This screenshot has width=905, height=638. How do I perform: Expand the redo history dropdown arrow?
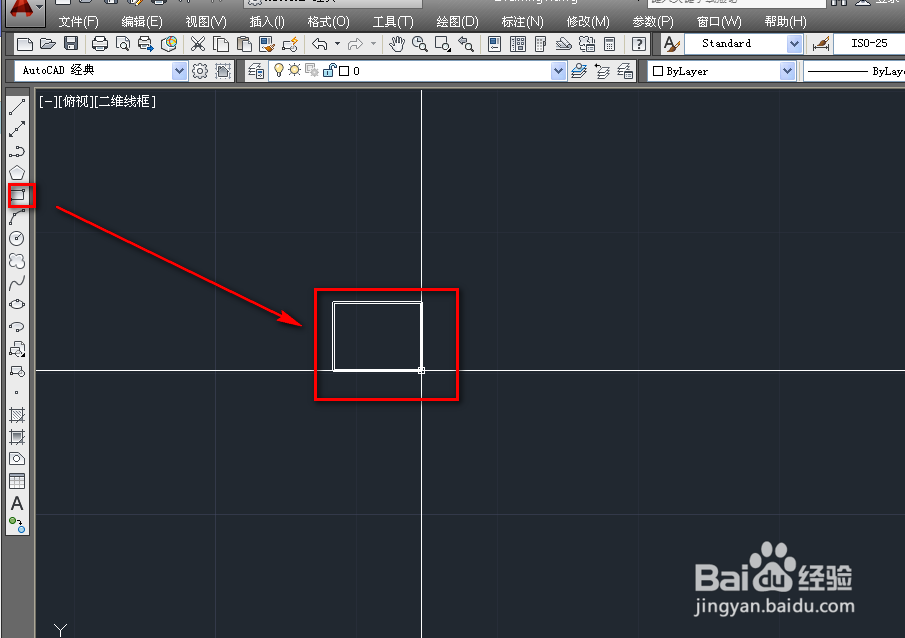(x=373, y=44)
